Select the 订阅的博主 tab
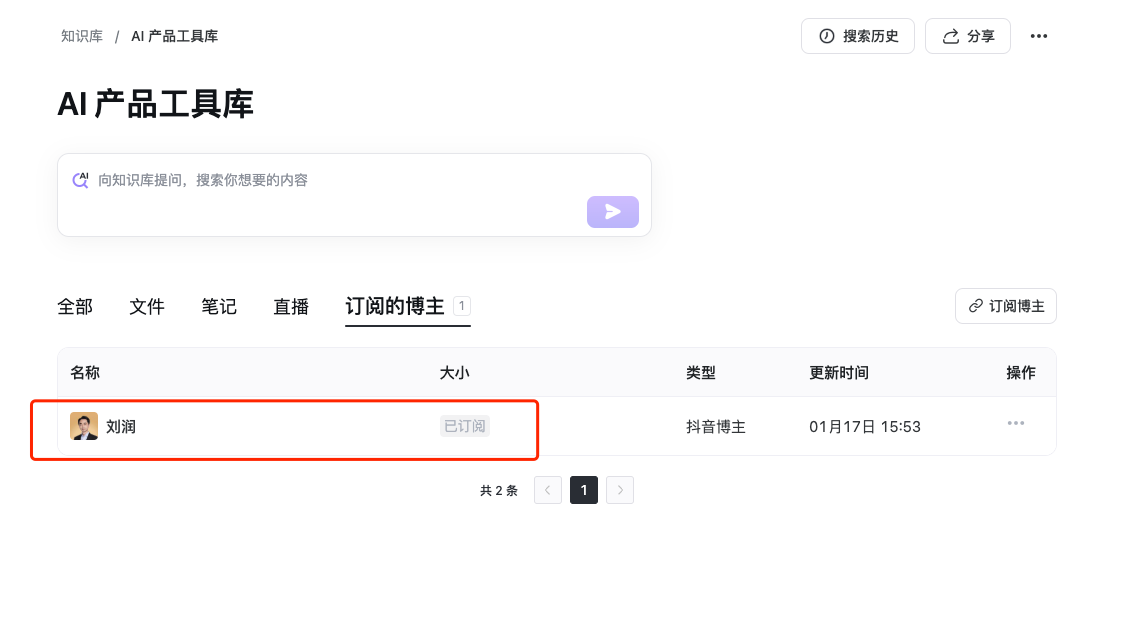 click(x=395, y=307)
